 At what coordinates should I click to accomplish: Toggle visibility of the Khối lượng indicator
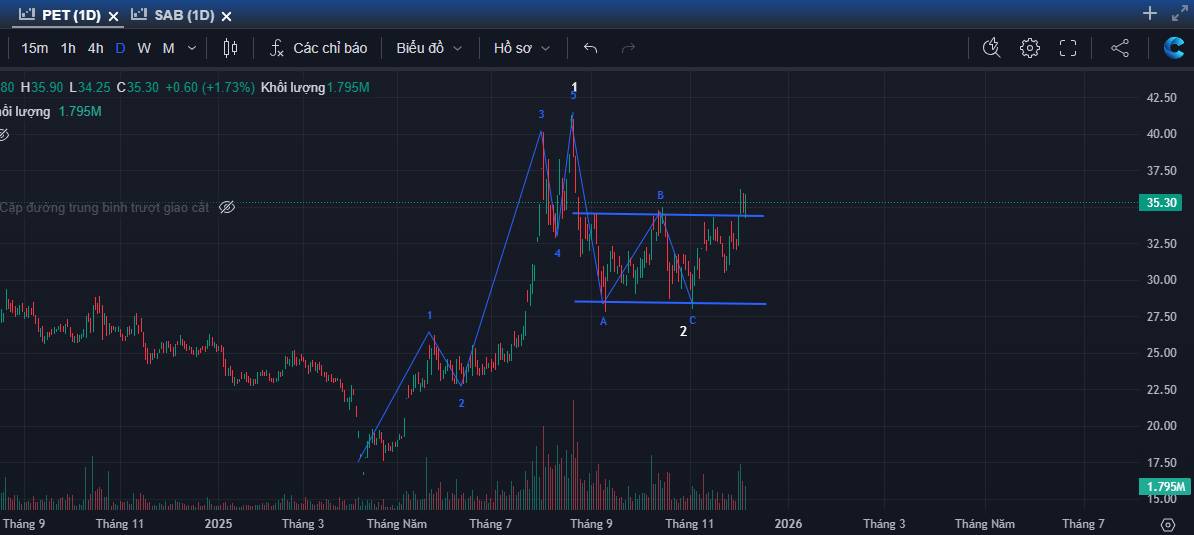(x=3, y=135)
